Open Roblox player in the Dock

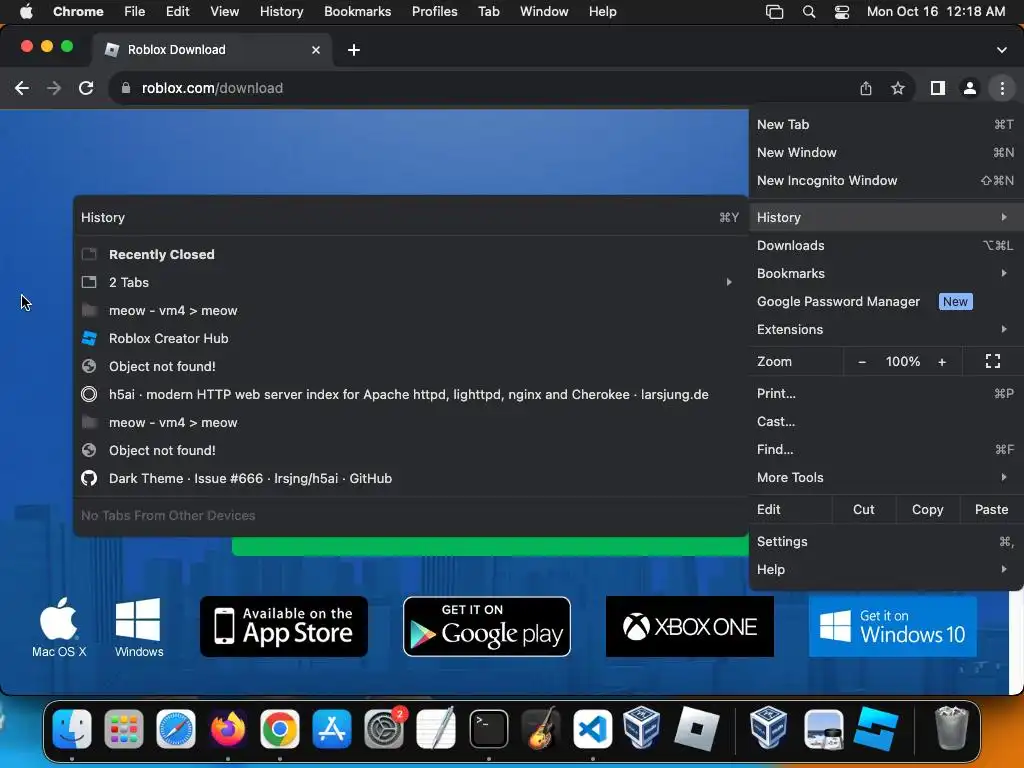pyautogui.click(x=696, y=729)
